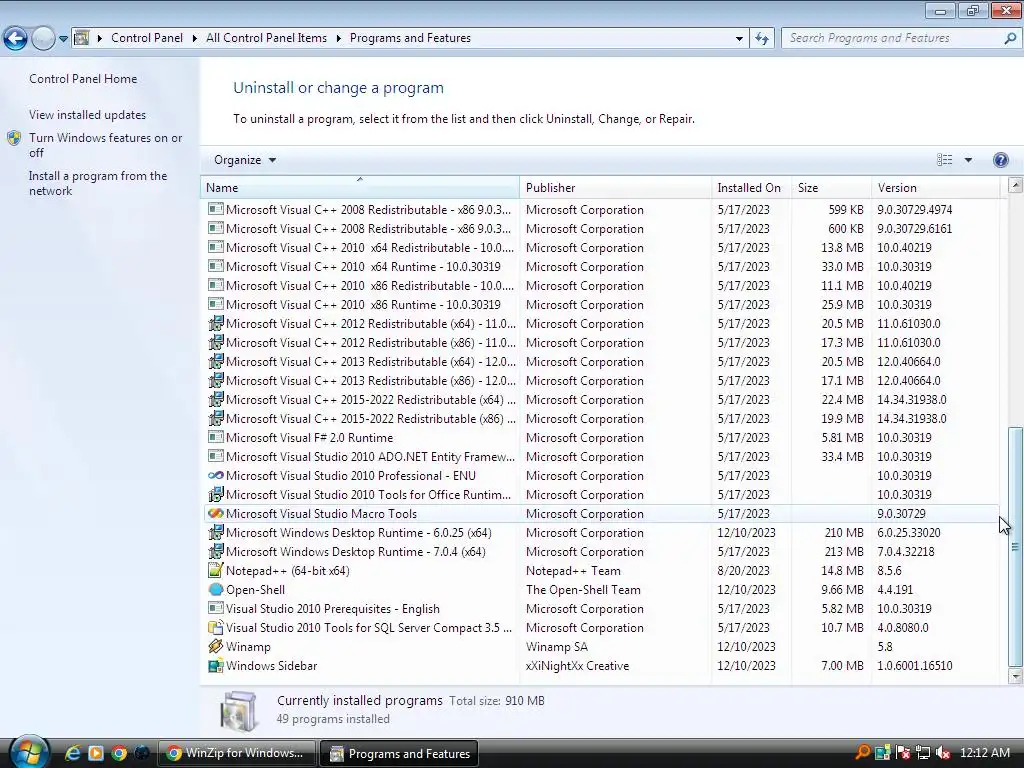
Task: Open View installed updates
Action: pyautogui.click(x=88, y=114)
